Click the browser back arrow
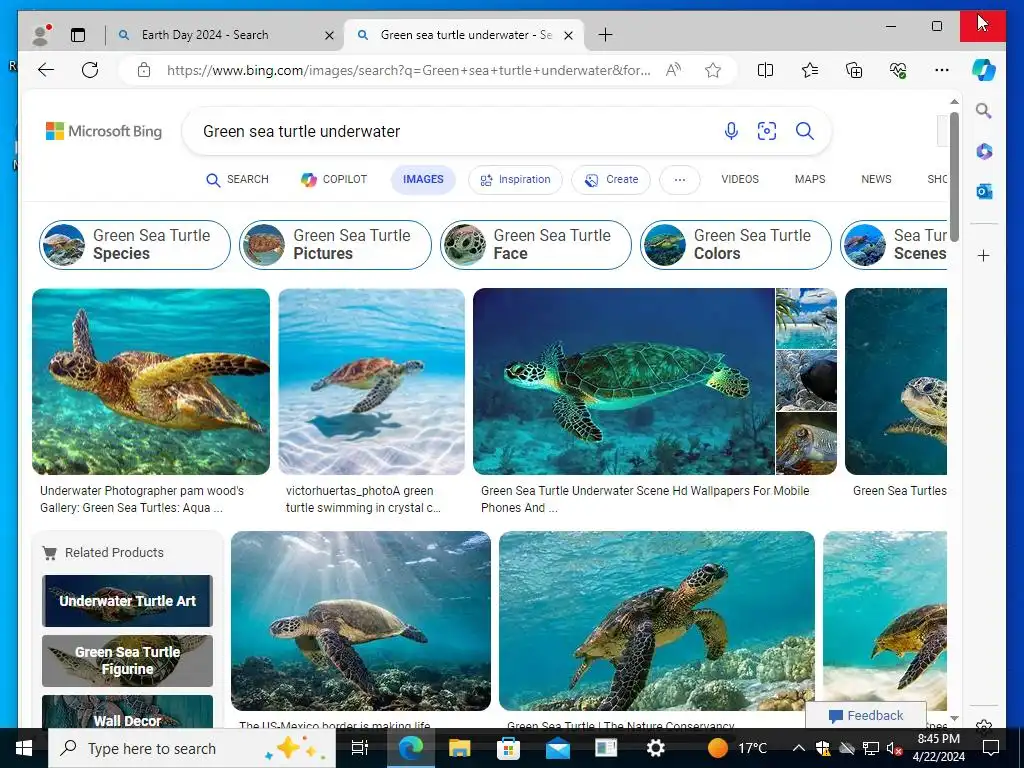The image size is (1024, 768). 46,70
